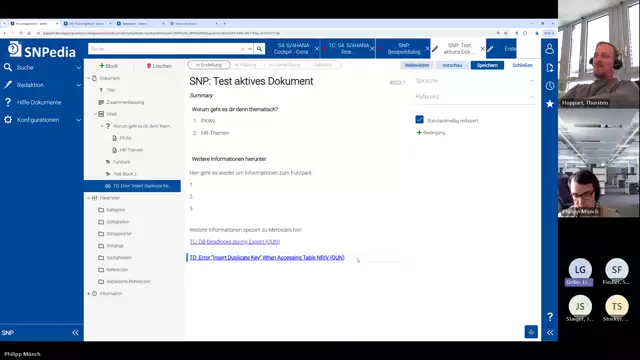
Task: Click into the Suche input field
Action: coord(165,49)
